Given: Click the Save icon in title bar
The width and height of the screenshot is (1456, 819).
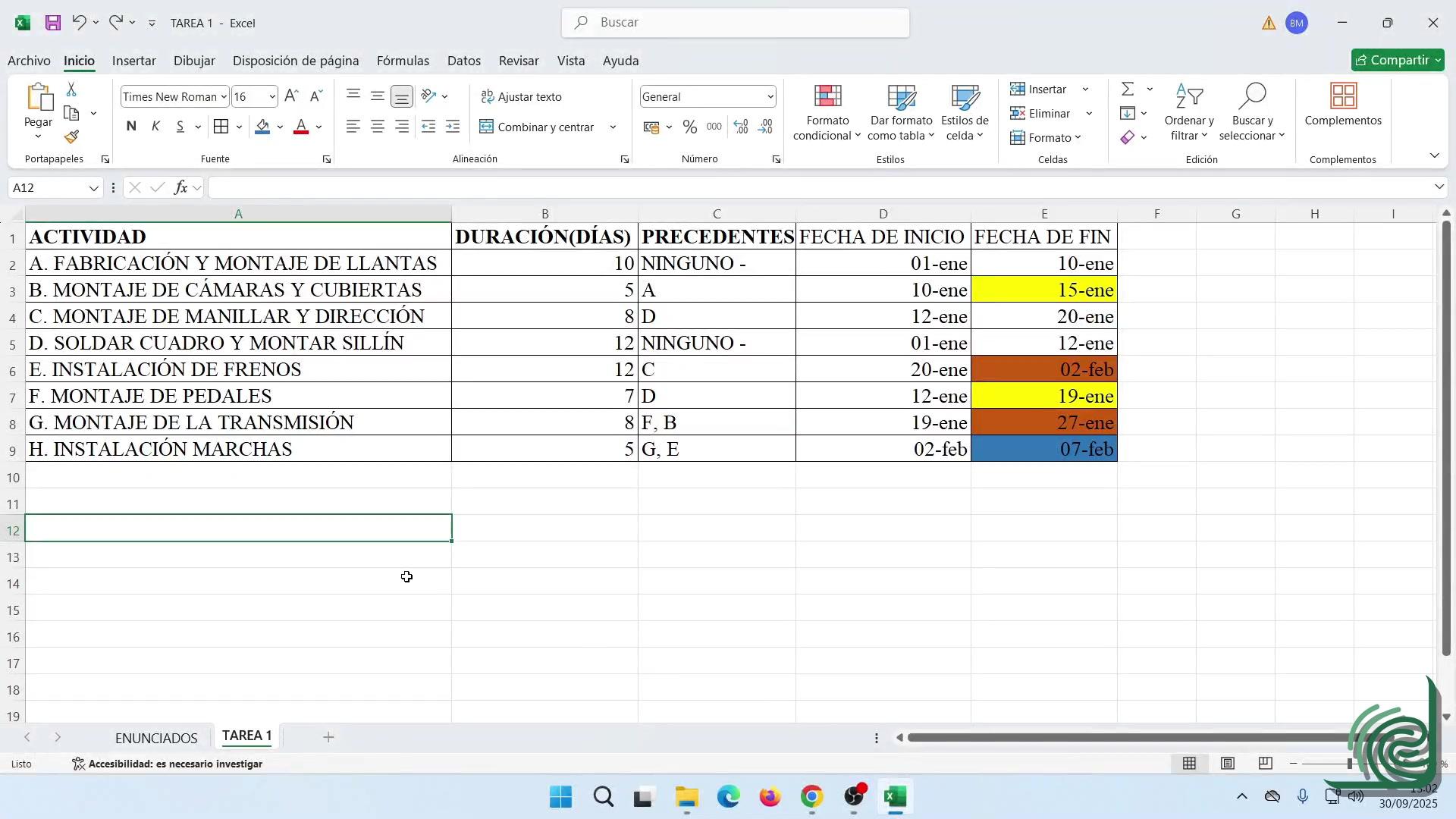Looking at the screenshot, I should pyautogui.click(x=53, y=23).
